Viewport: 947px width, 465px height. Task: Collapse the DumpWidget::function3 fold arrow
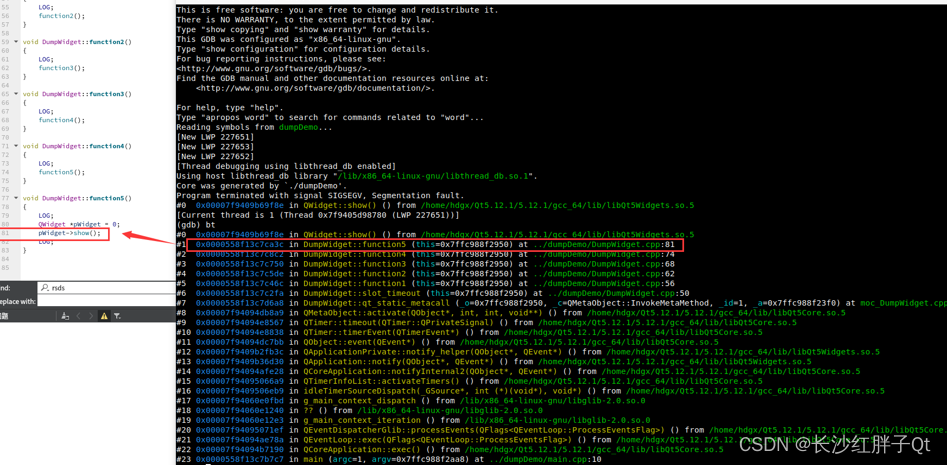pos(16,94)
